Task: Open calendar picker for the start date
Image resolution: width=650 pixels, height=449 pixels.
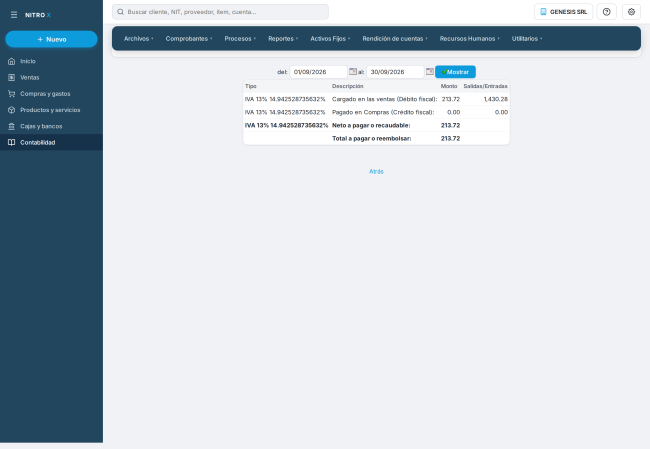Action: (x=353, y=72)
